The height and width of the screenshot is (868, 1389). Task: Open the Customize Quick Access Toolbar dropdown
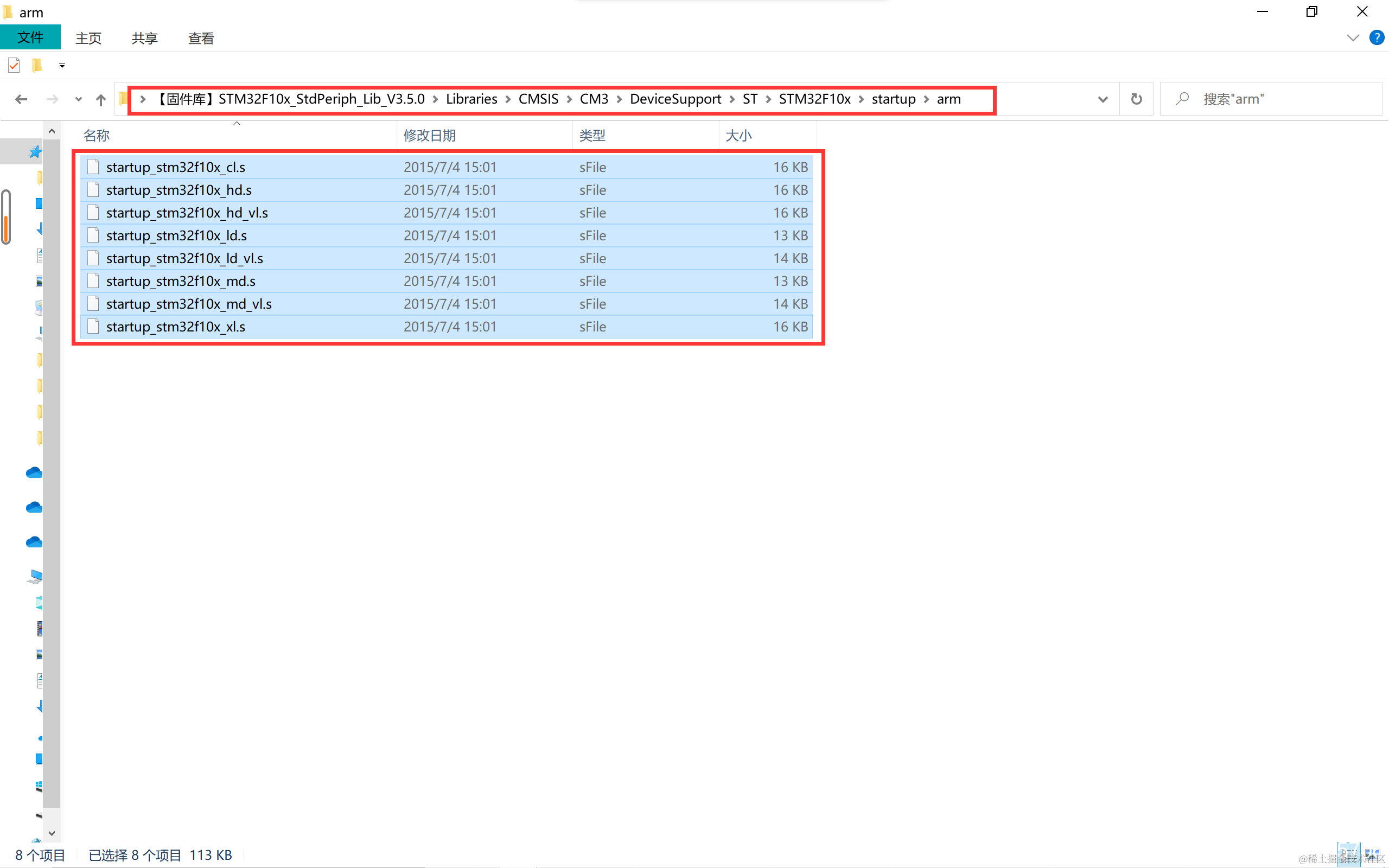62,66
